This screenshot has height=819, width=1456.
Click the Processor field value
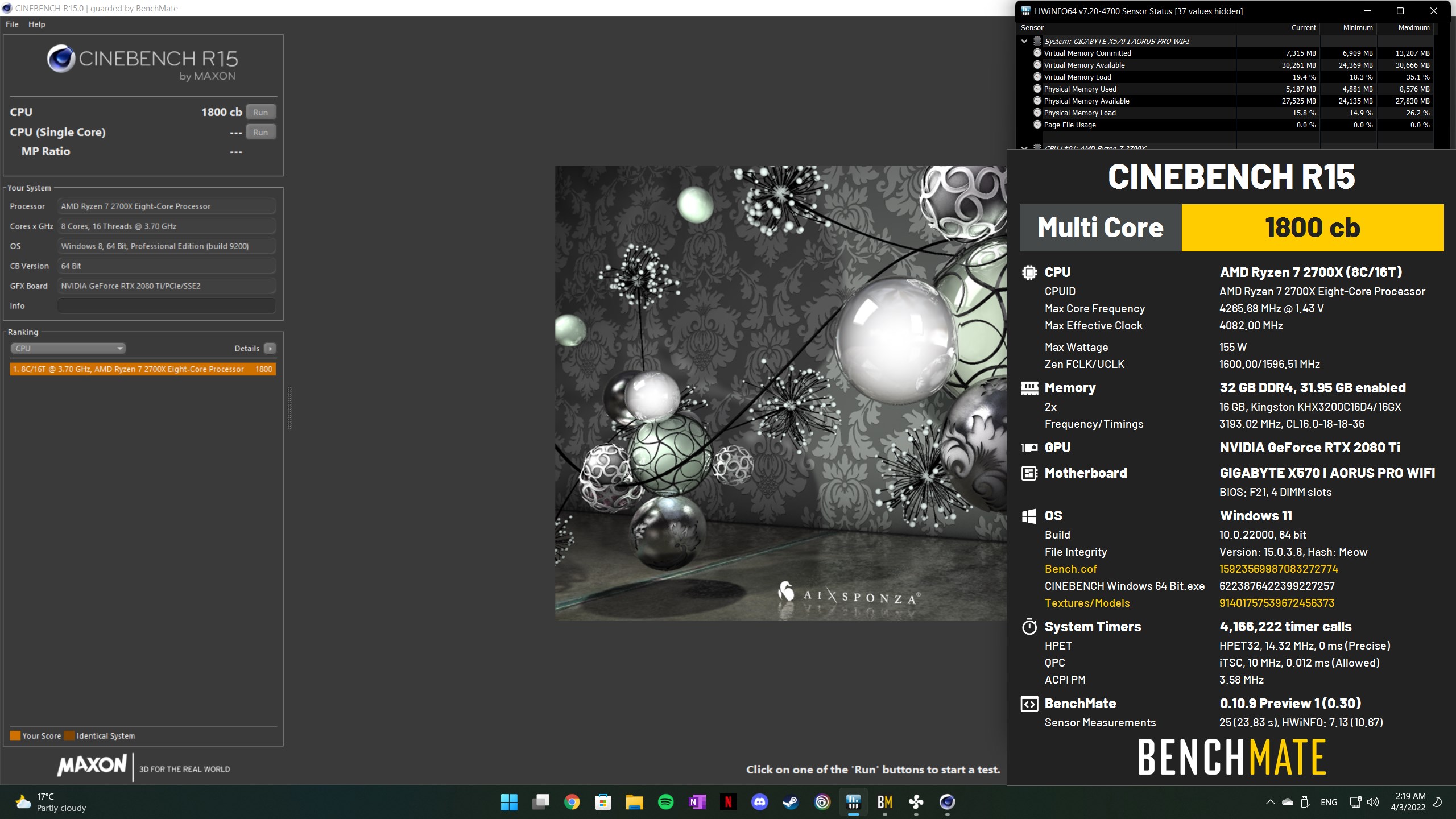tap(166, 206)
